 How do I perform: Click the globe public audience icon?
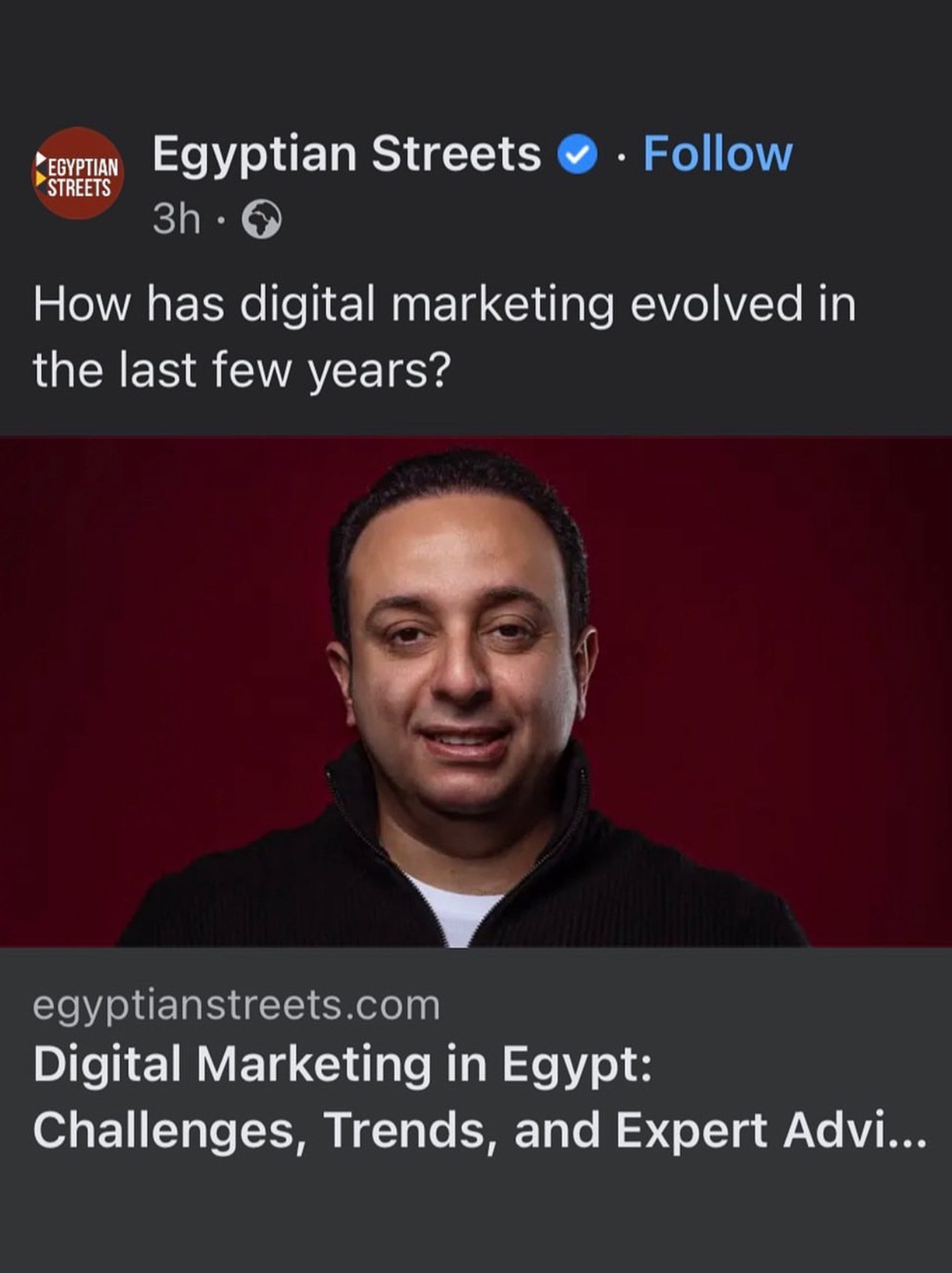pos(261,220)
